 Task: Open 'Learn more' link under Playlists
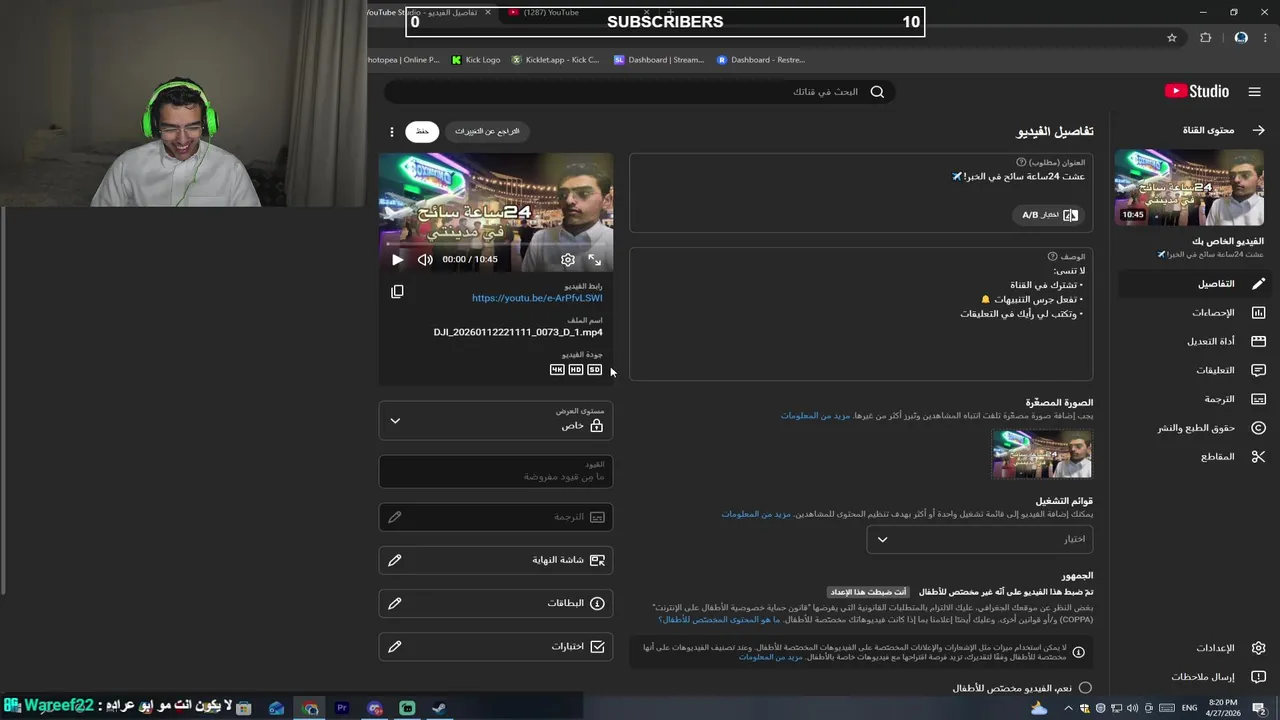(756, 514)
